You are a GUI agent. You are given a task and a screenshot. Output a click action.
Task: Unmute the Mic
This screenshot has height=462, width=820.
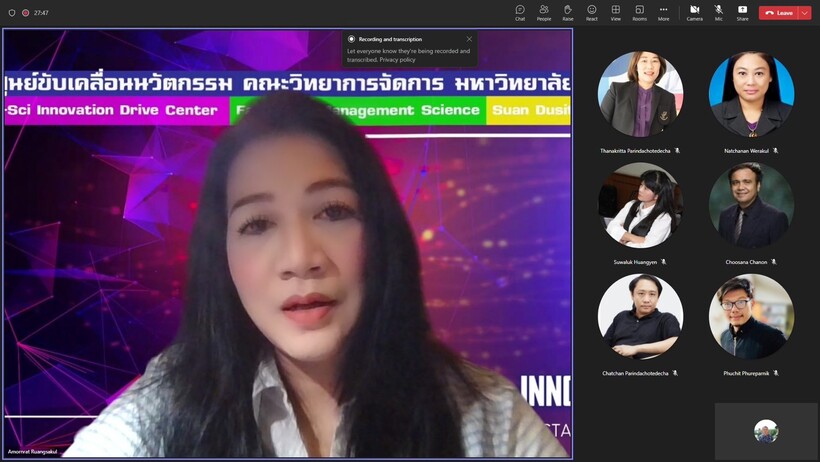[x=719, y=13]
